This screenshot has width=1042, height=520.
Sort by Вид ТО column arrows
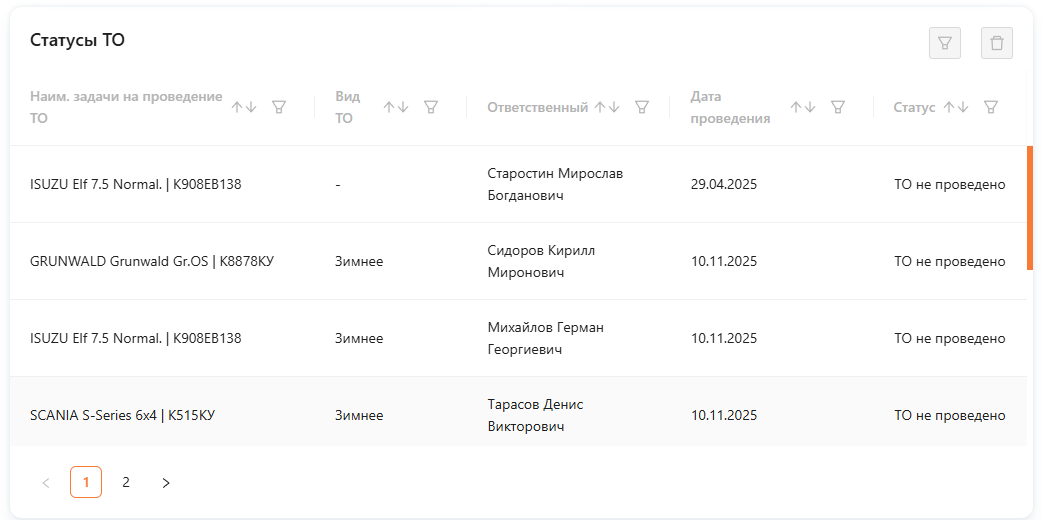click(396, 107)
